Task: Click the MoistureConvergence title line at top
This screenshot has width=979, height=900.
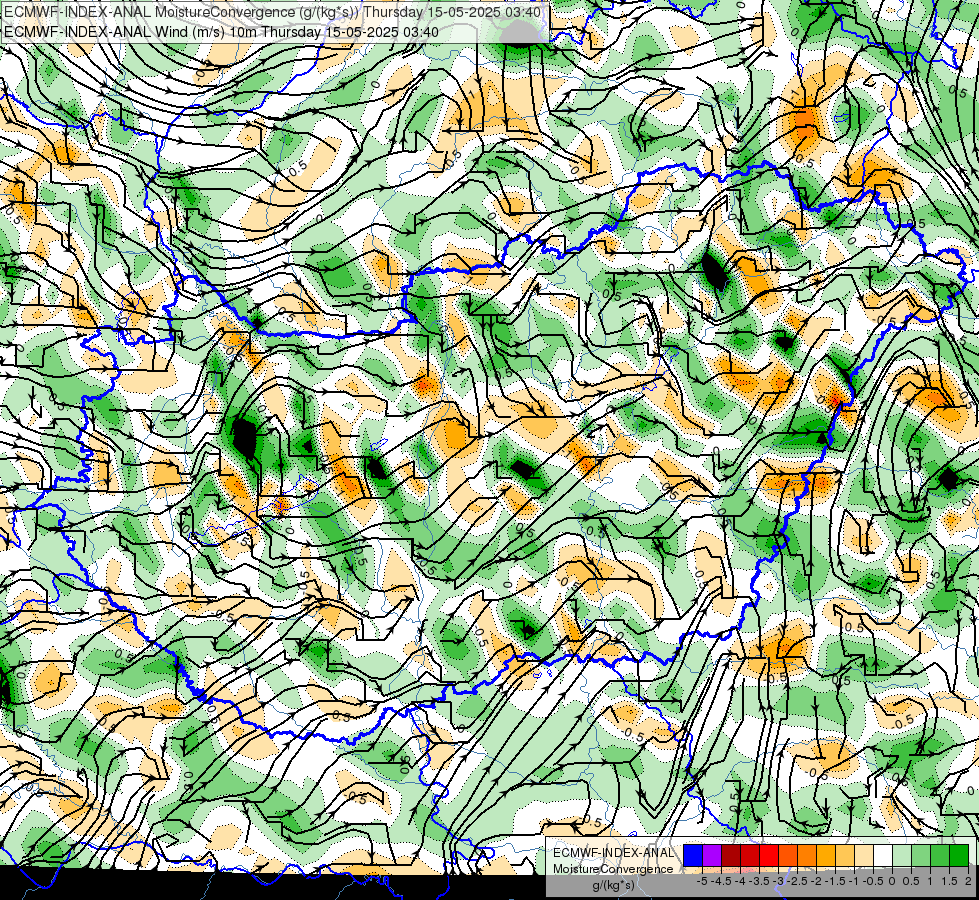Action: click(x=273, y=11)
